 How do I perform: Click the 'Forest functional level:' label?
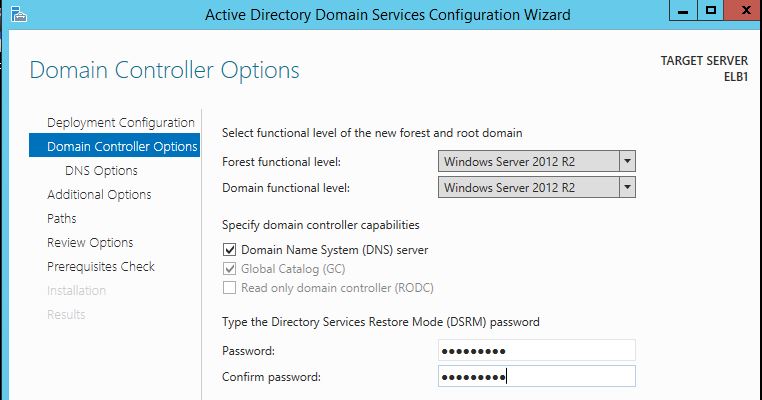coord(281,162)
